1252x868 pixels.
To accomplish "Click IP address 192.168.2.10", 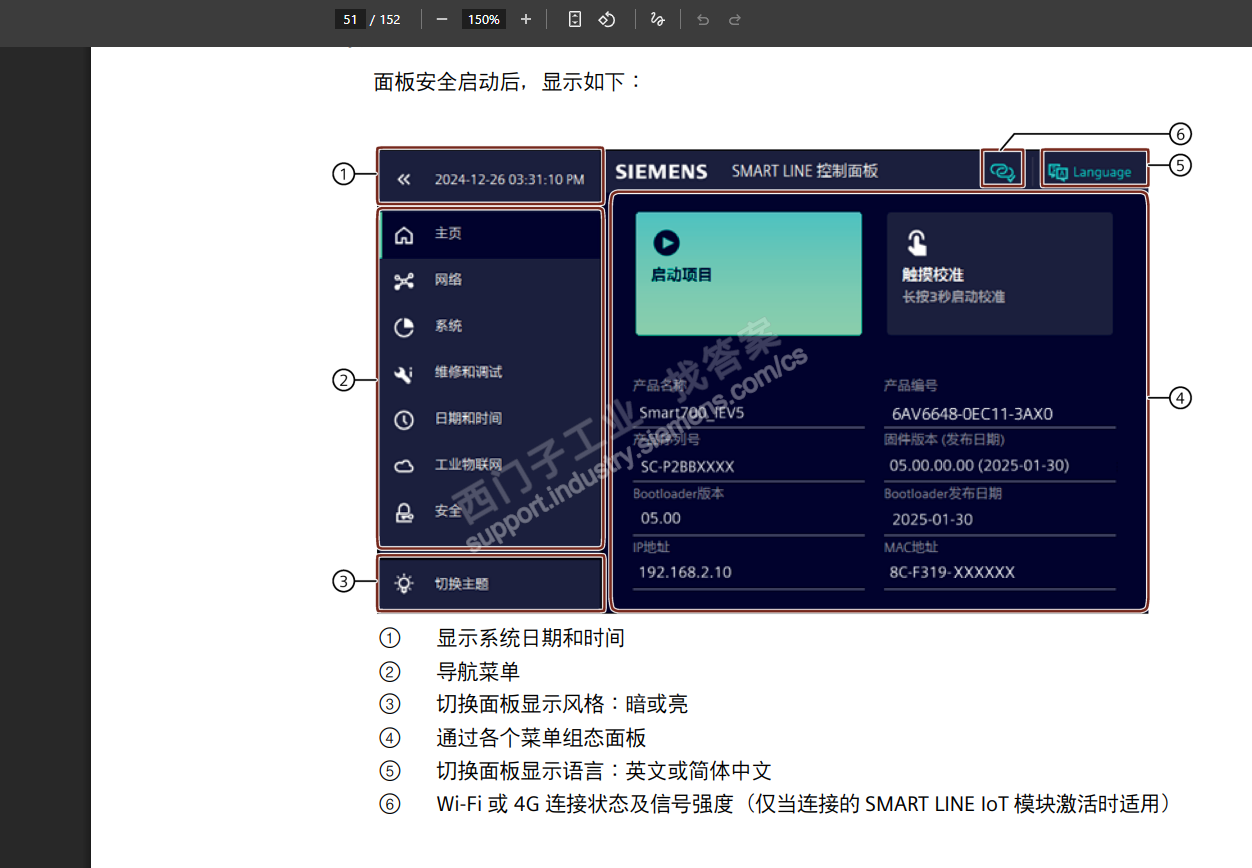I will (x=749, y=572).
